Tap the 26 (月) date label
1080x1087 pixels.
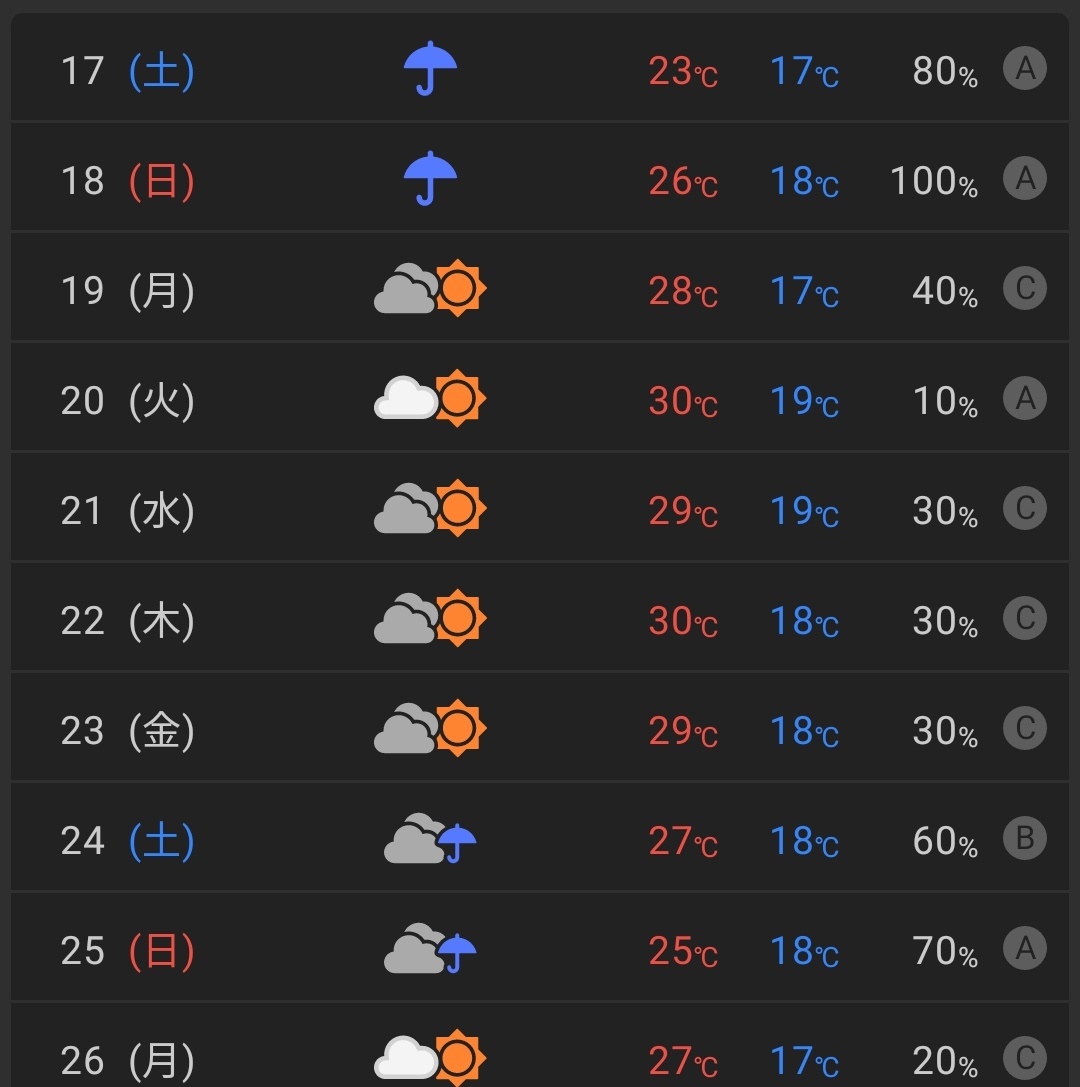pos(128,1060)
